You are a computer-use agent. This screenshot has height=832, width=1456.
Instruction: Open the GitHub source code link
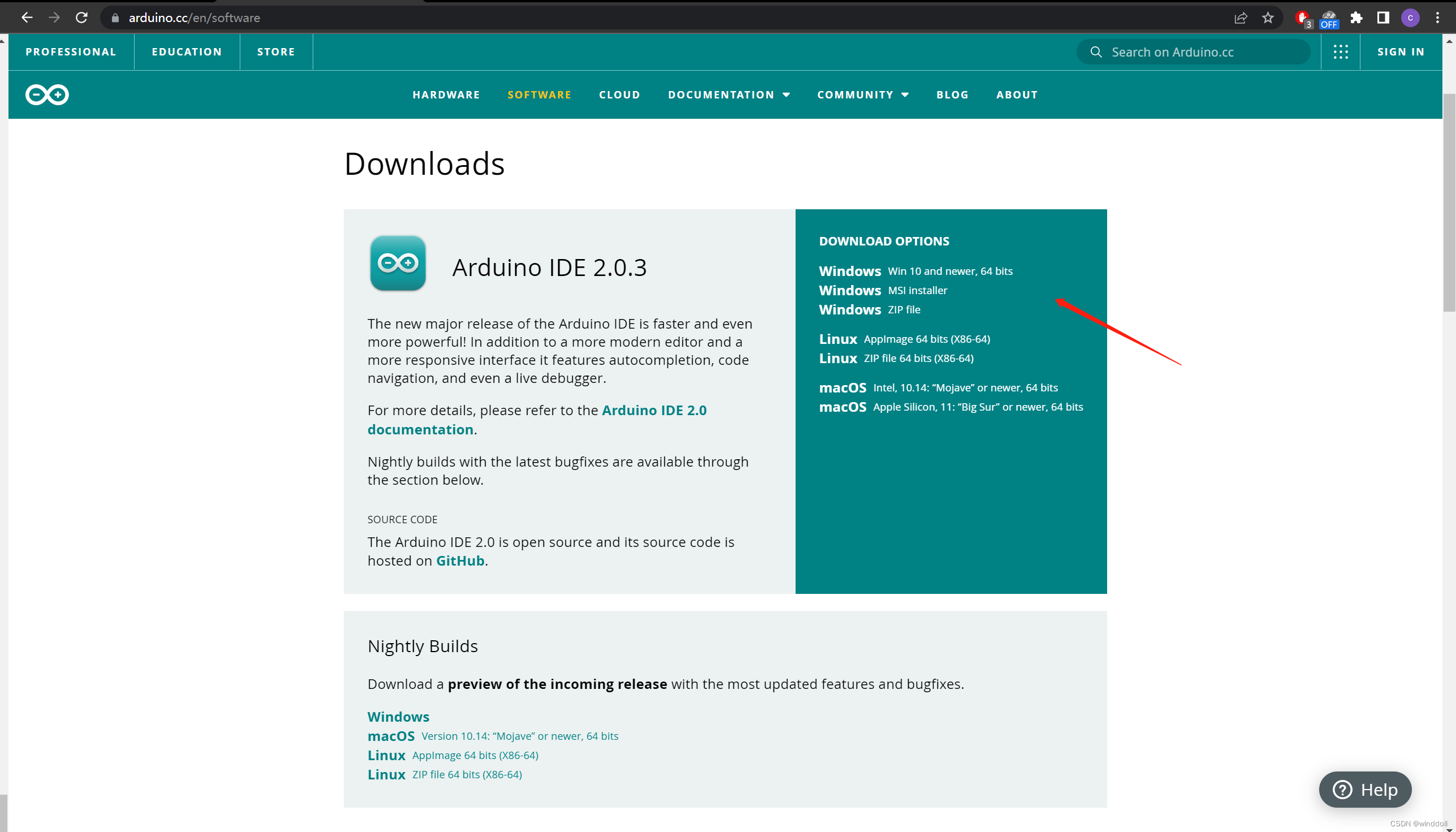pyautogui.click(x=460, y=561)
